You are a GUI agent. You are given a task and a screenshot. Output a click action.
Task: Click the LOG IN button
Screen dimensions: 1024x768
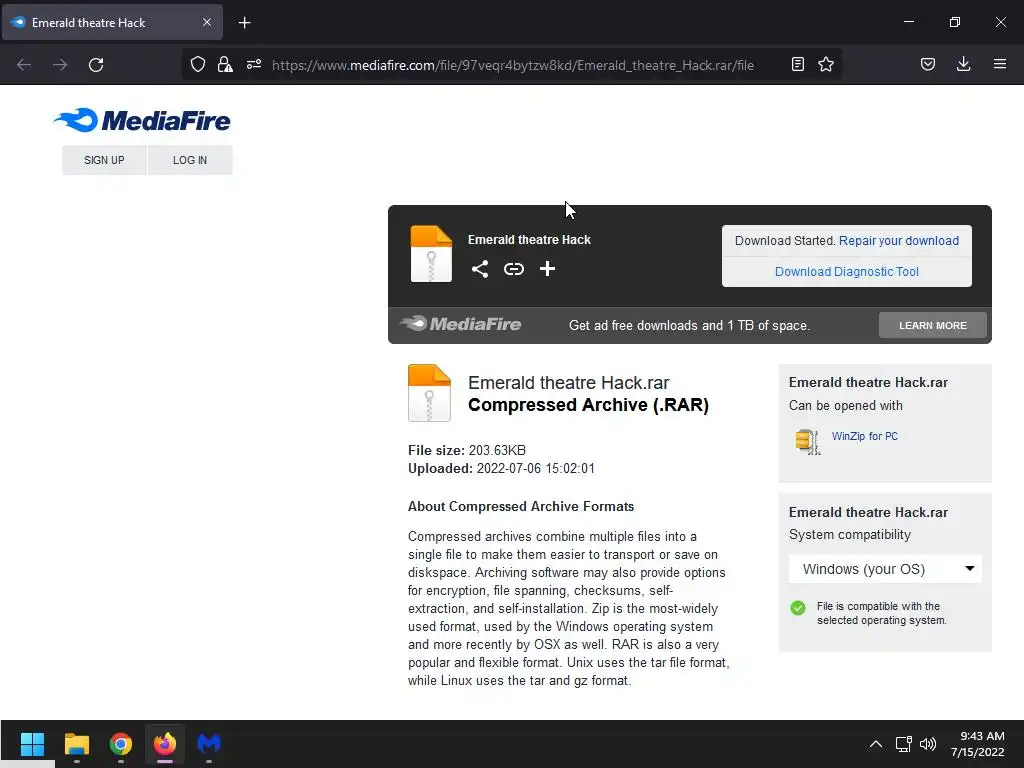coord(190,160)
